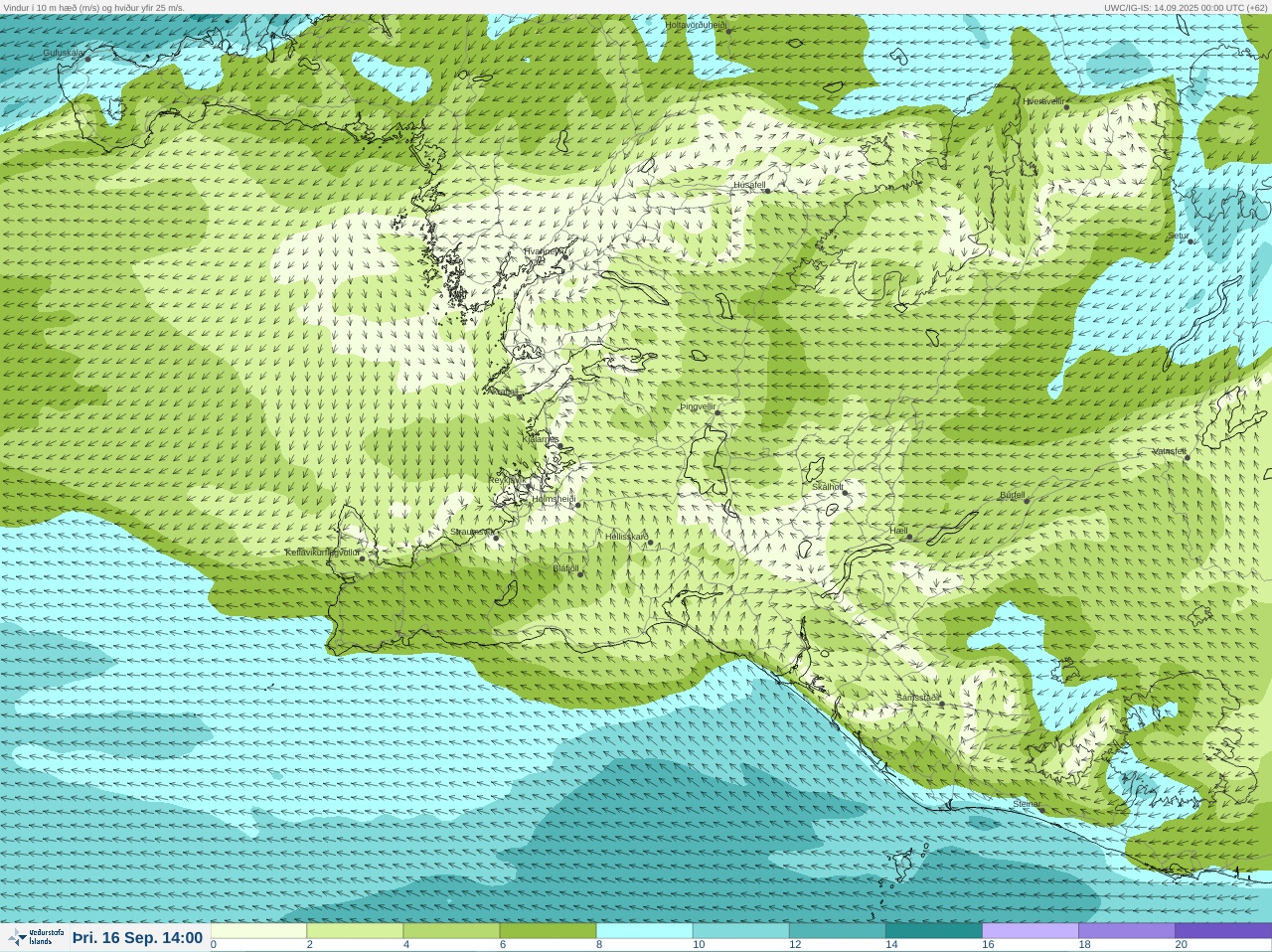Click the Búrfell station label

[1013, 495]
